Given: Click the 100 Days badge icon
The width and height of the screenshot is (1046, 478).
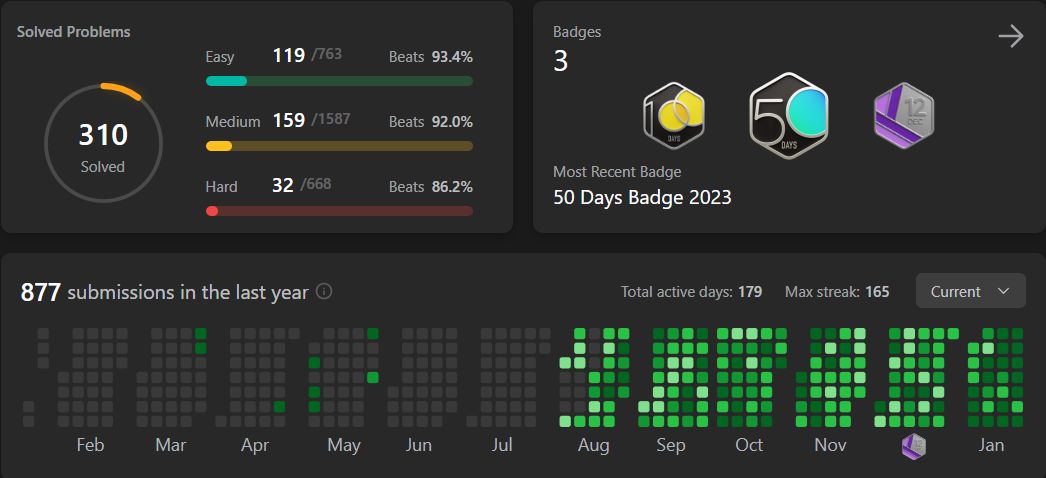Looking at the screenshot, I should (674, 115).
